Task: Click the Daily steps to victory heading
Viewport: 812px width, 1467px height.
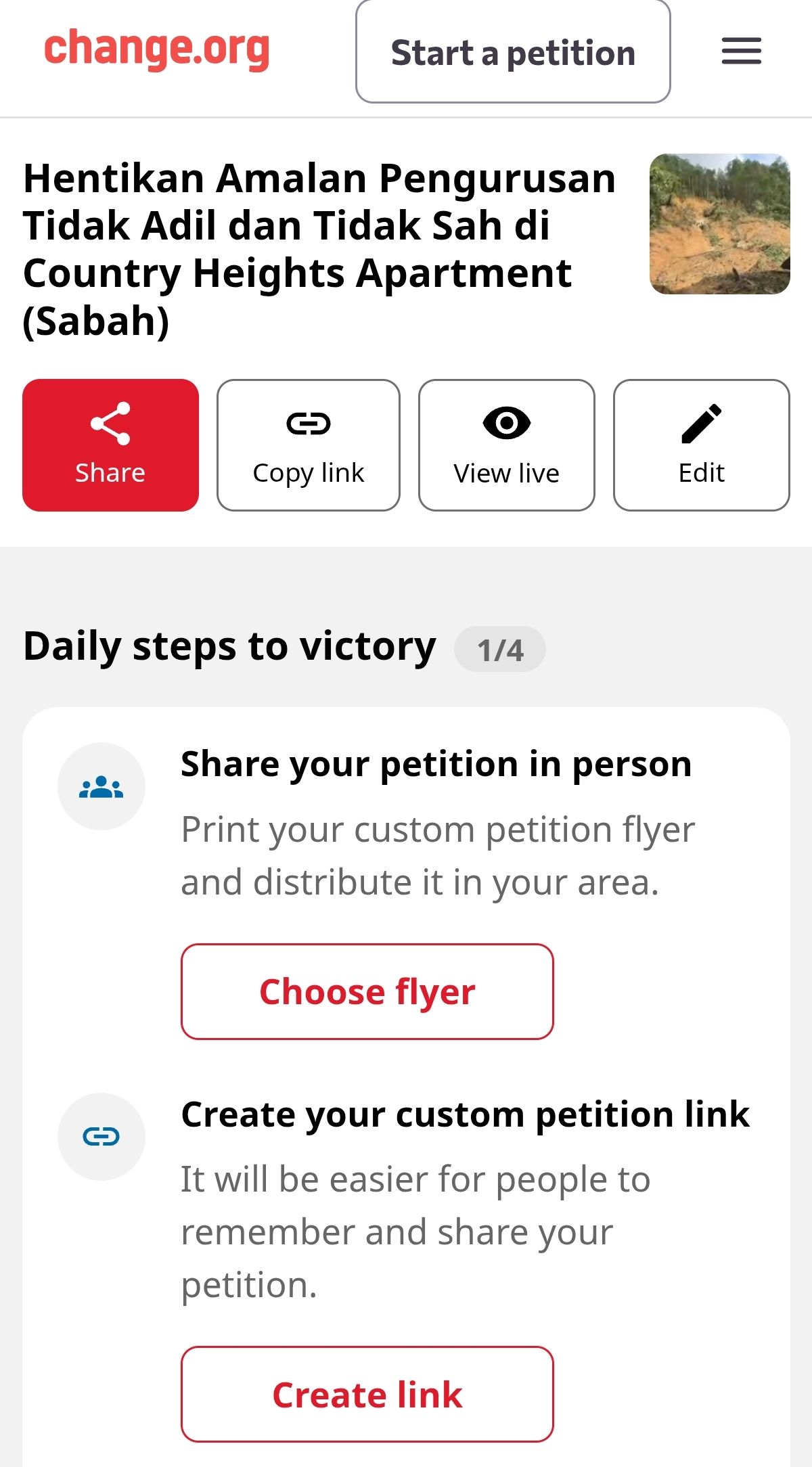Action: click(x=229, y=646)
